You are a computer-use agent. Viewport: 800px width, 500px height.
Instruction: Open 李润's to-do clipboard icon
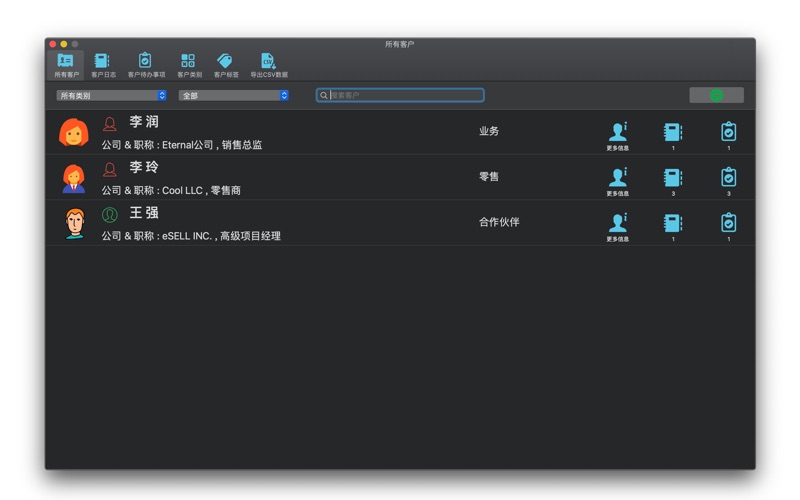coord(728,132)
